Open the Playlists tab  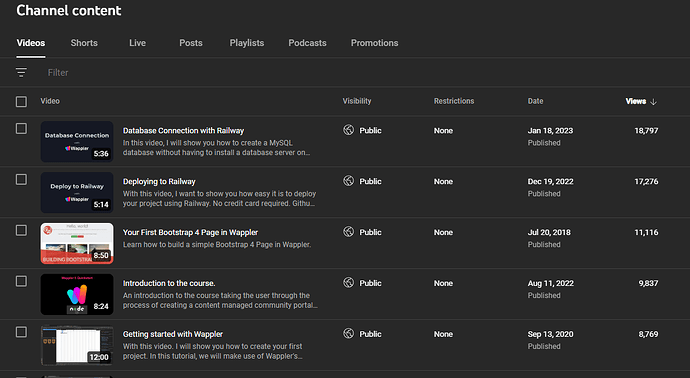tap(247, 43)
